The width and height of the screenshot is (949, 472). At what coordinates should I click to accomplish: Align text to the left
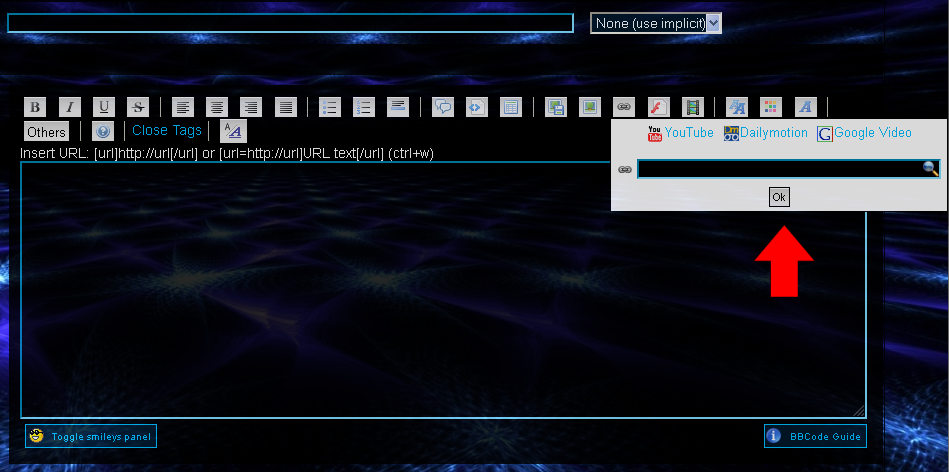tap(183, 108)
